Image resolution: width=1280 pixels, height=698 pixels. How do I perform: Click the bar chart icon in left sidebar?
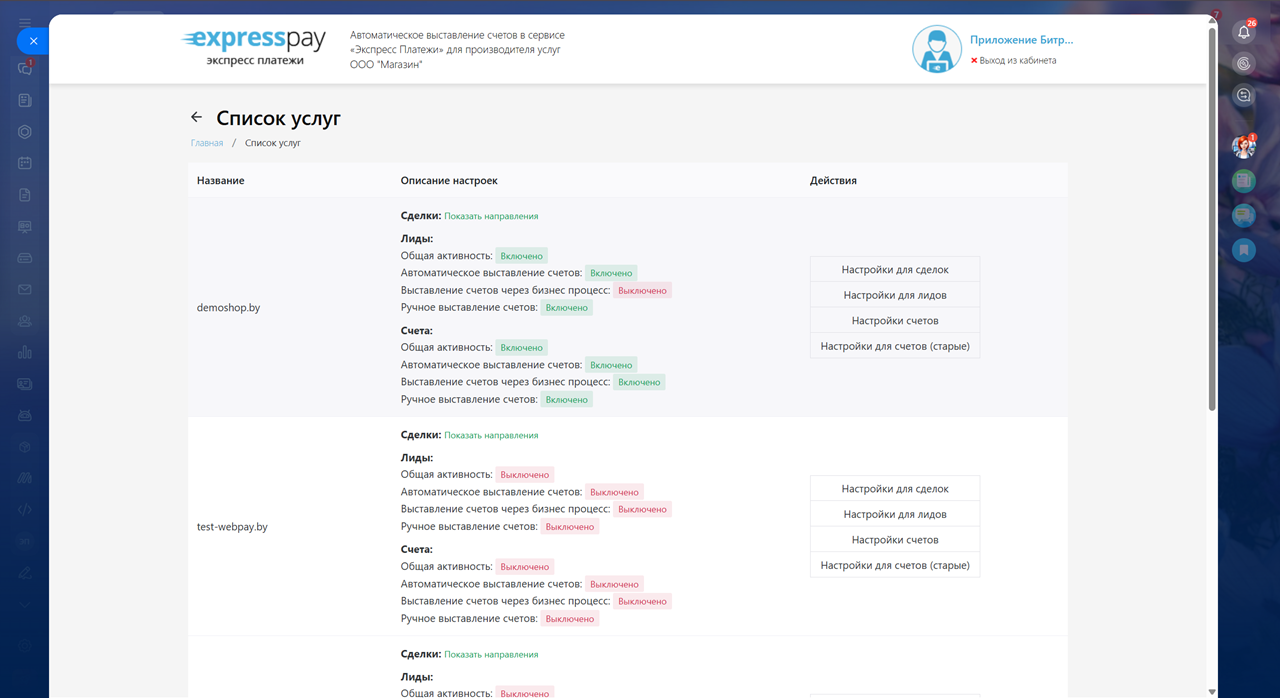[x=25, y=352]
